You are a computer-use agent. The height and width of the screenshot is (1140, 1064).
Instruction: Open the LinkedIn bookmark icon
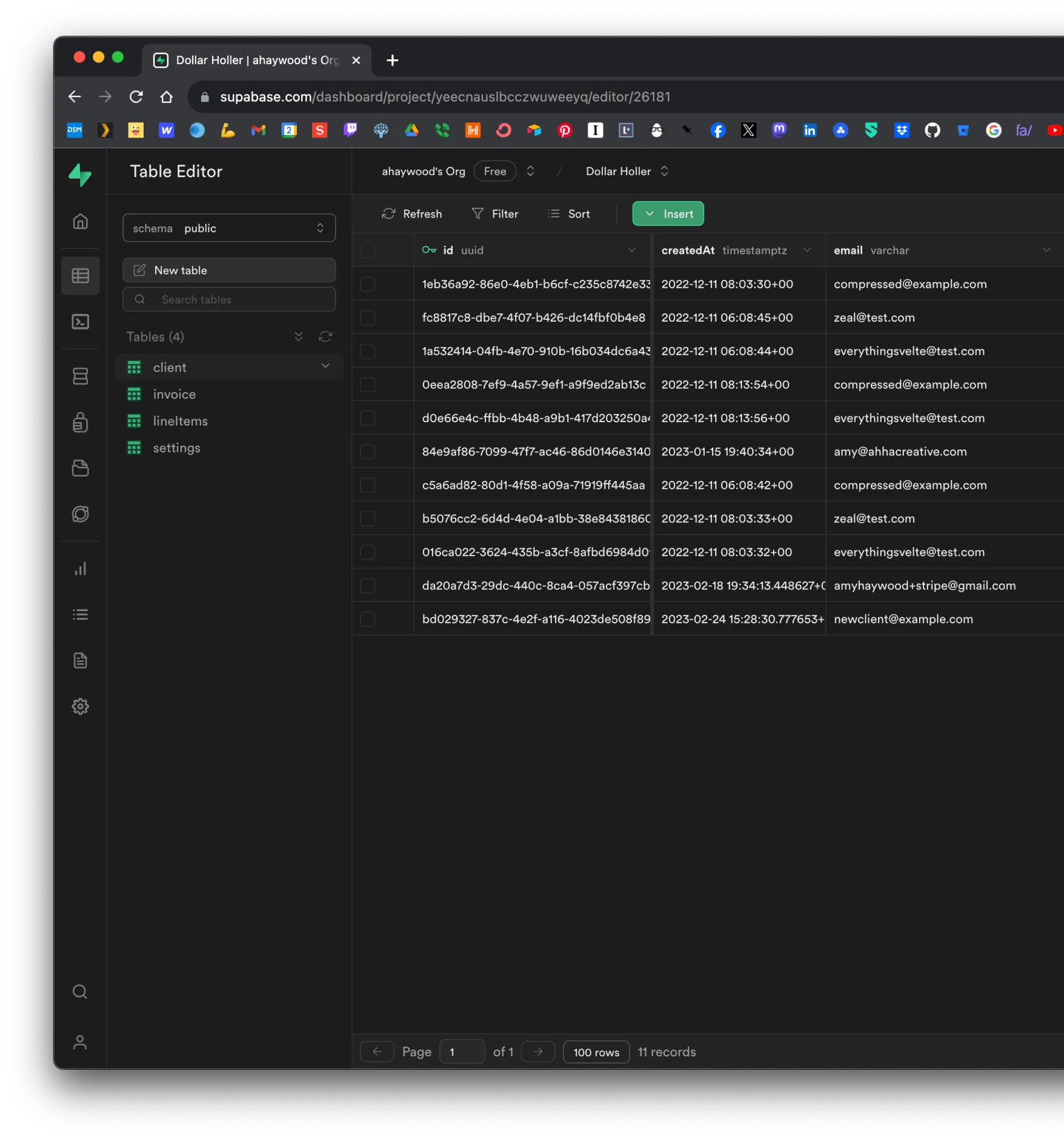click(x=810, y=130)
